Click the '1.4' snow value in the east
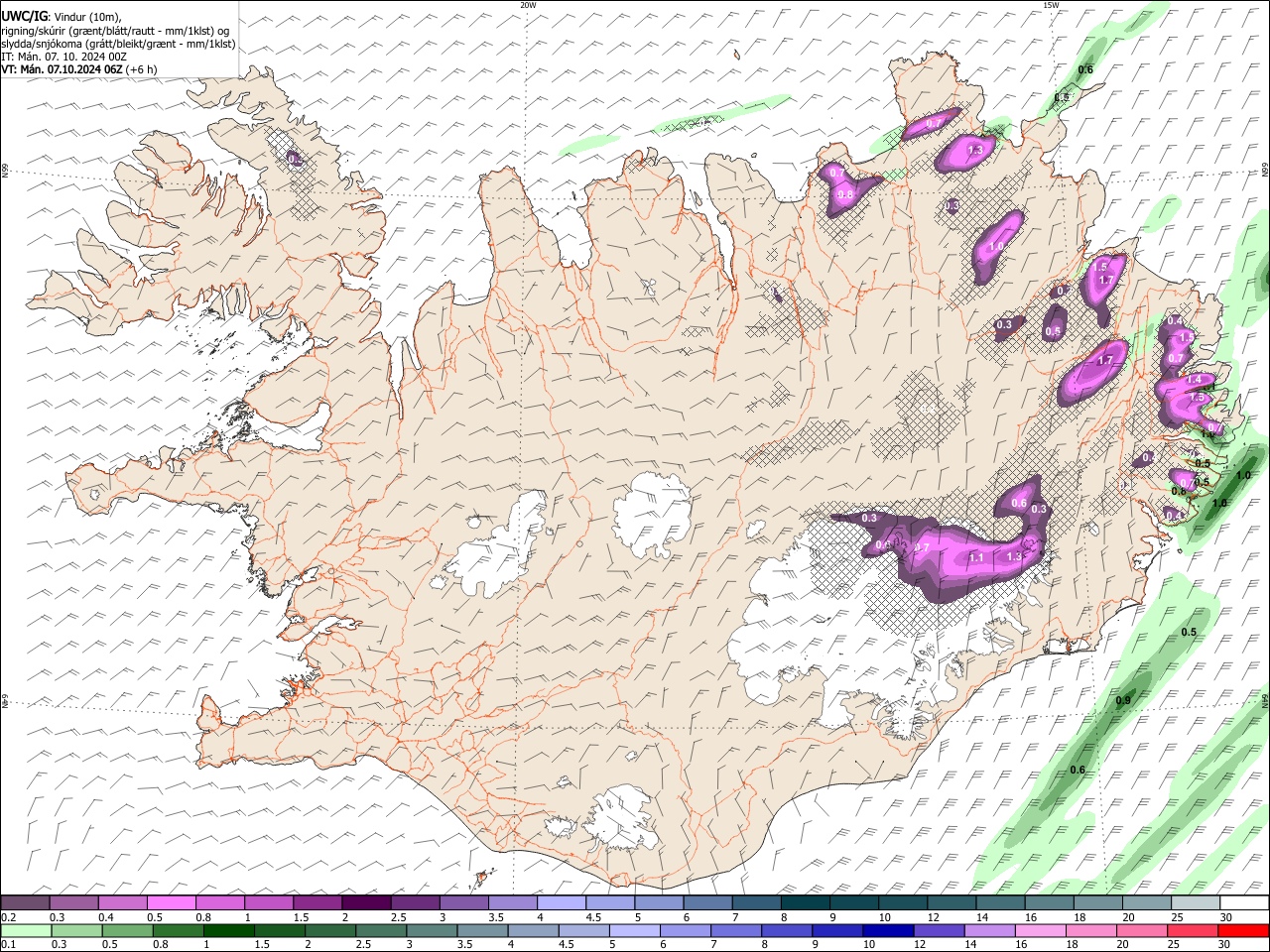This screenshot has height=952, width=1270. [x=1194, y=380]
